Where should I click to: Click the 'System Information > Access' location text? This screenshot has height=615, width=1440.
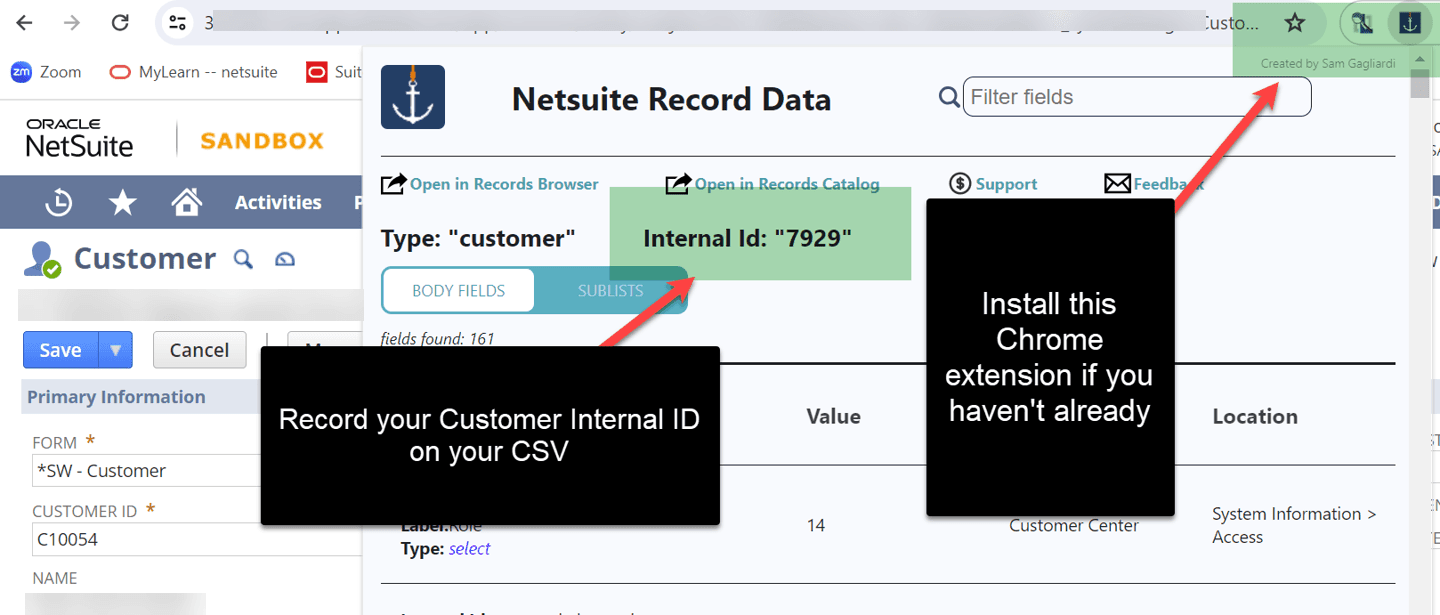(x=1294, y=525)
